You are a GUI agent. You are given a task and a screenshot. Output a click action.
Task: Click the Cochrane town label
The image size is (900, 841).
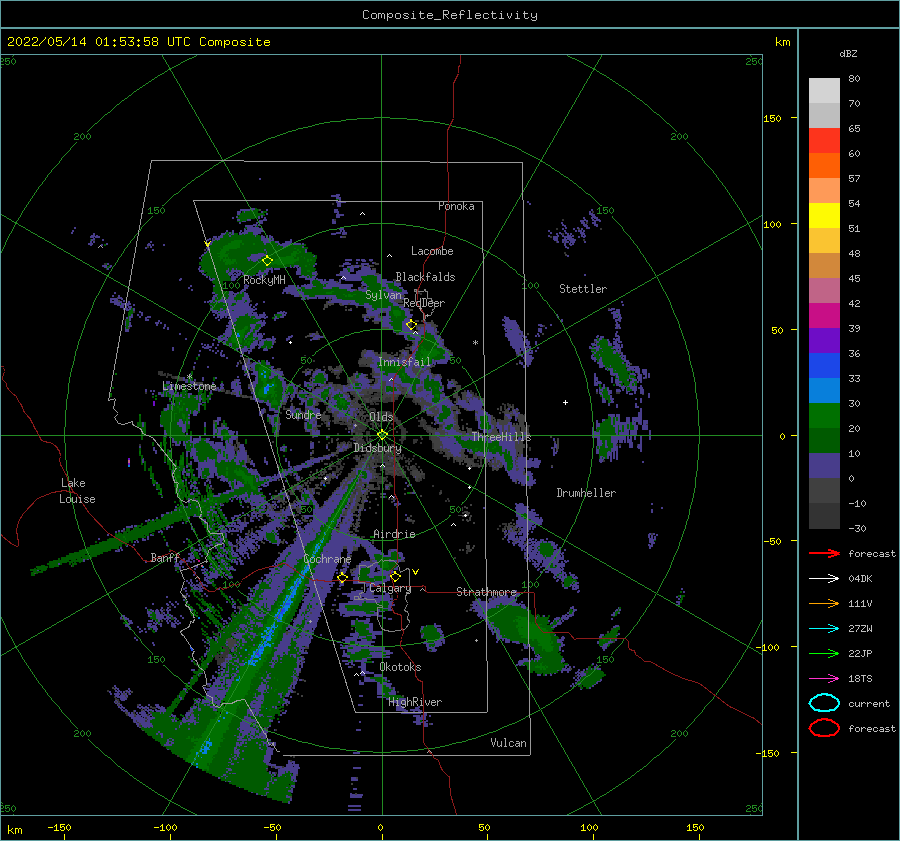(x=327, y=559)
